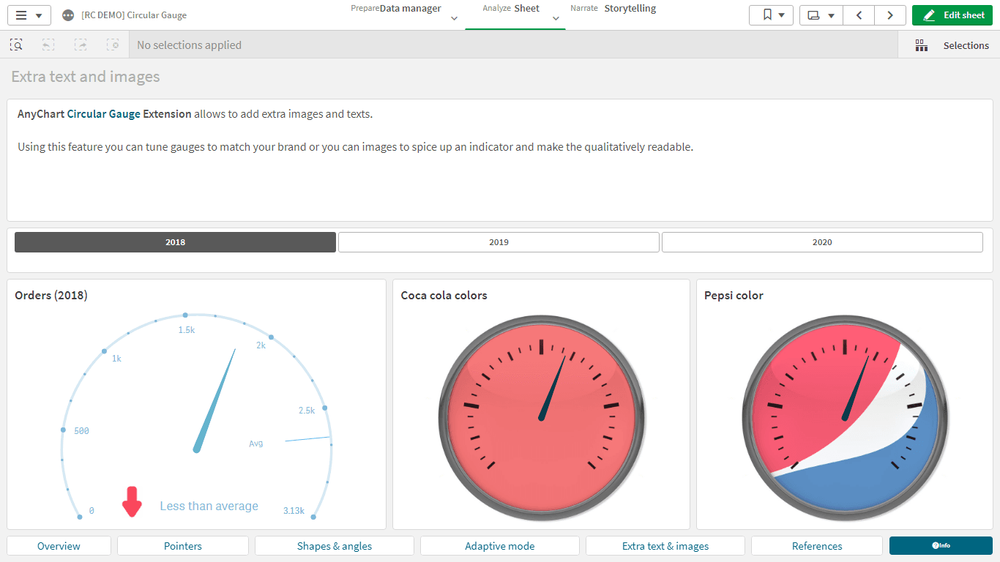Switch to the Storytelling tab
The width and height of the screenshot is (1000, 562).
coord(629,9)
